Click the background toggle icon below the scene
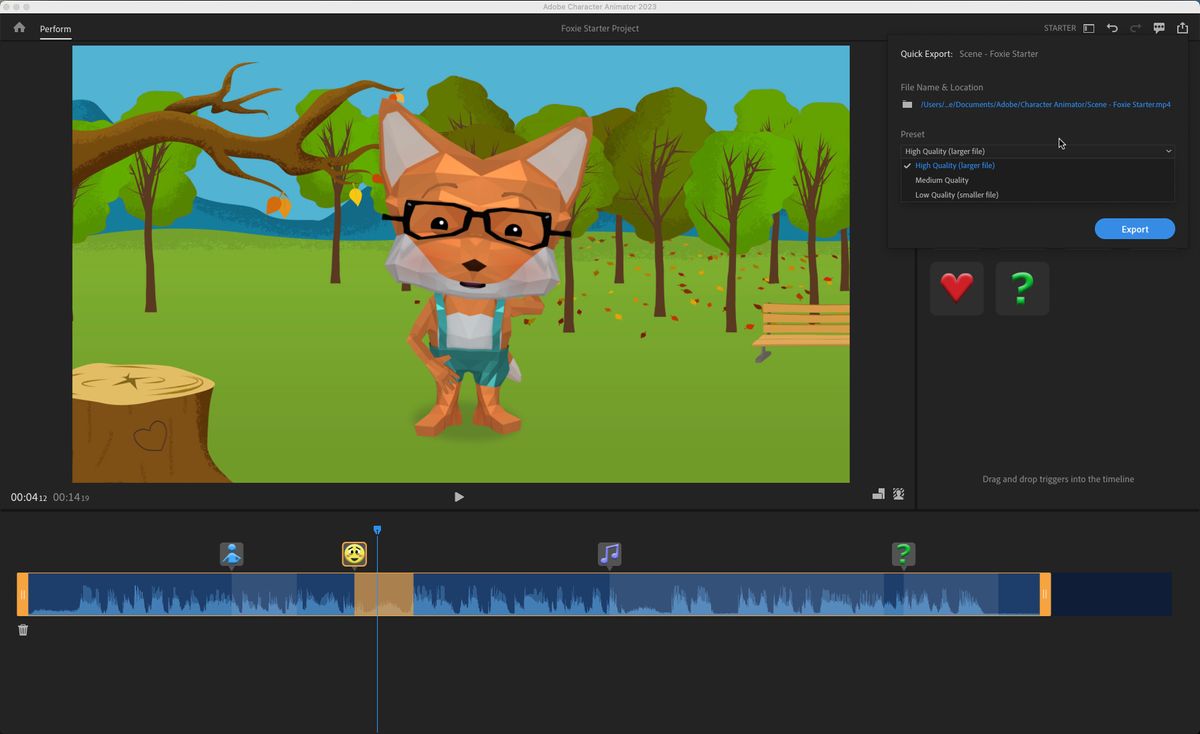This screenshot has width=1200, height=734. pyautogui.click(x=899, y=493)
